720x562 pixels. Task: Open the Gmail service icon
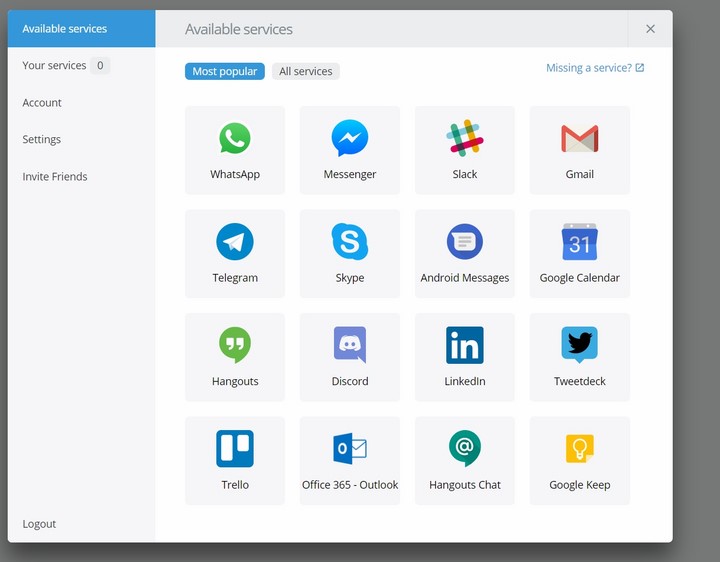tap(580, 140)
